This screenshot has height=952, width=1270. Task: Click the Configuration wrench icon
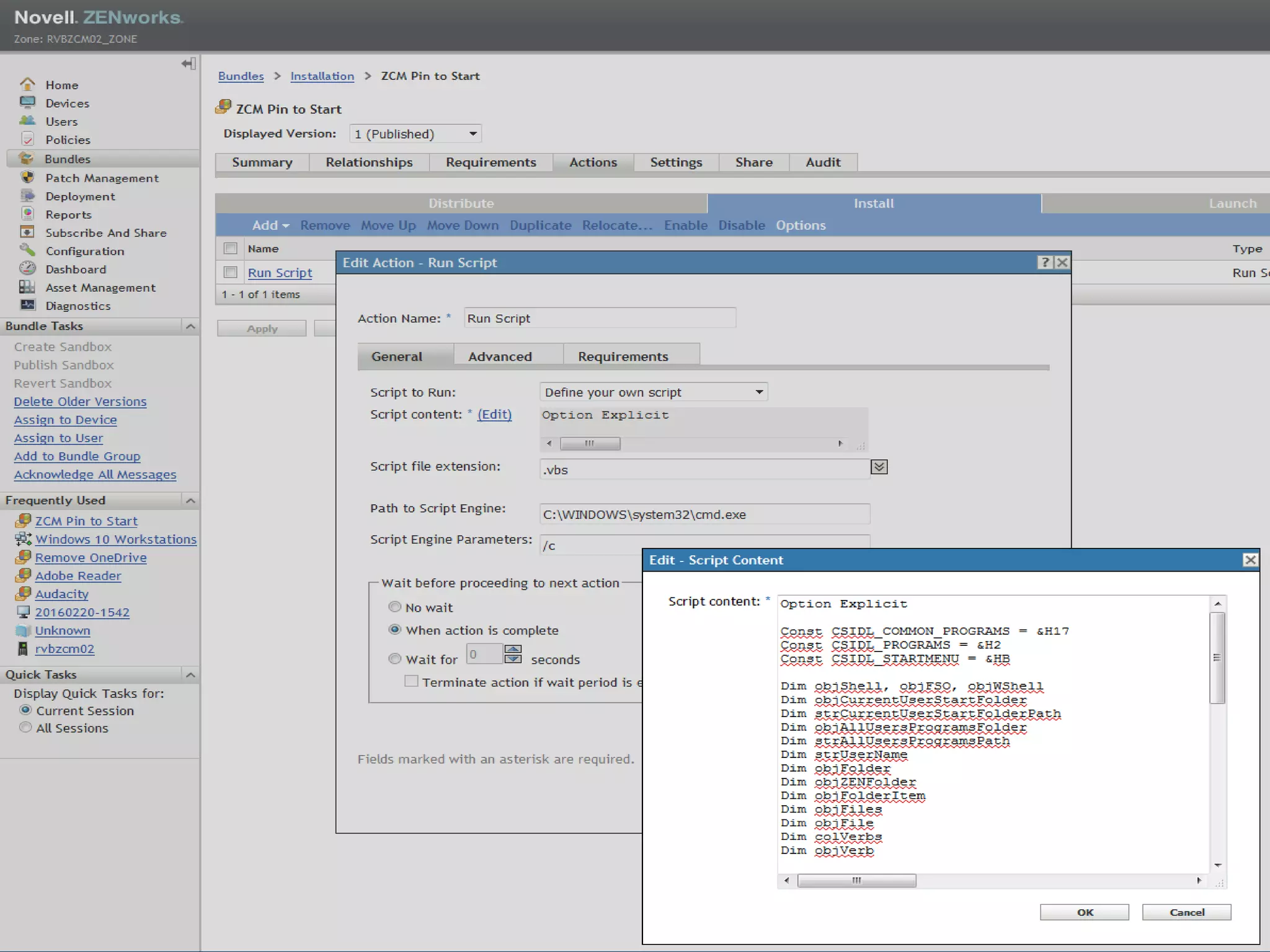coord(27,250)
